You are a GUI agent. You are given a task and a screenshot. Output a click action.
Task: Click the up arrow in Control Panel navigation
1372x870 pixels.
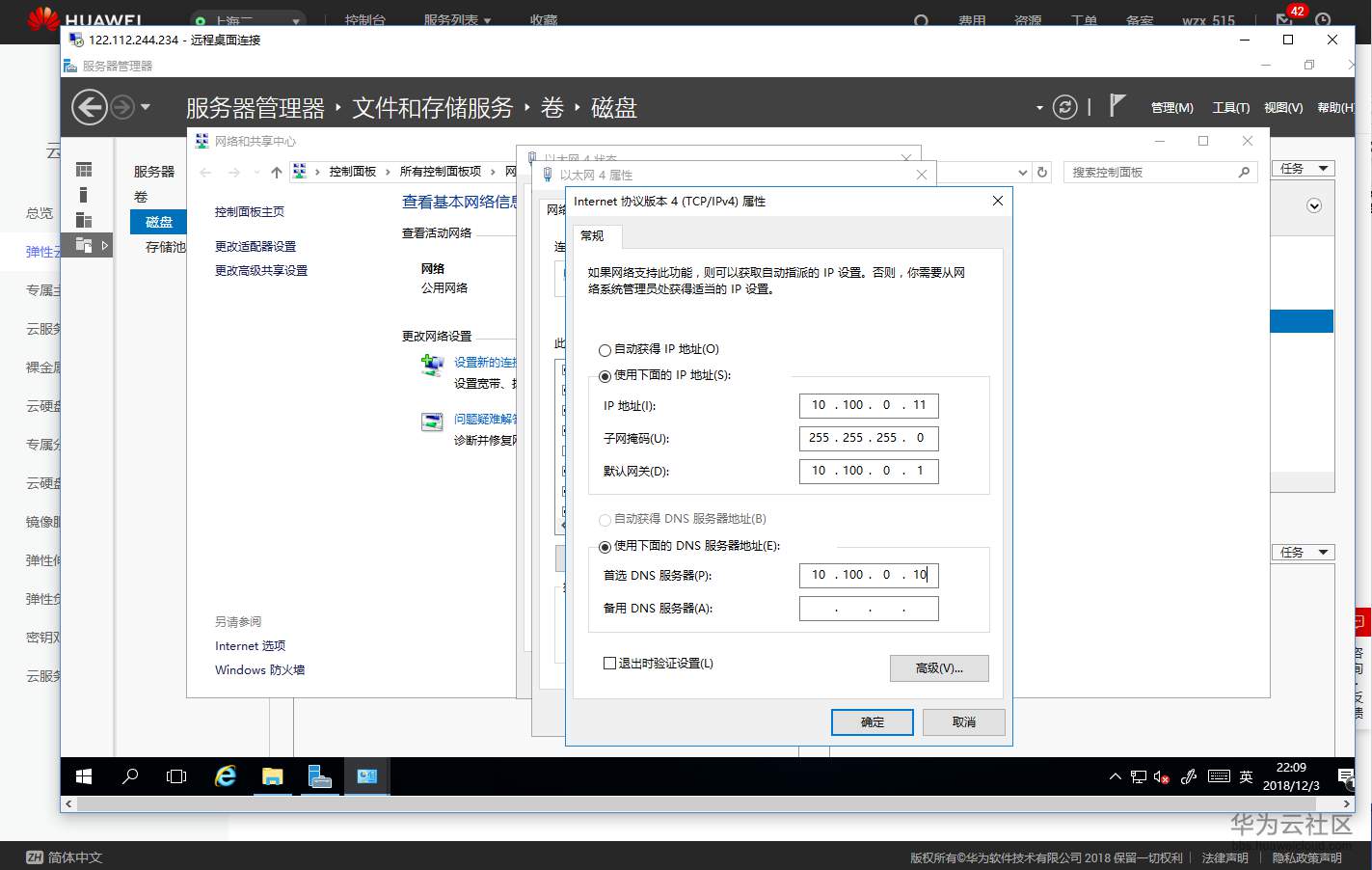277,172
